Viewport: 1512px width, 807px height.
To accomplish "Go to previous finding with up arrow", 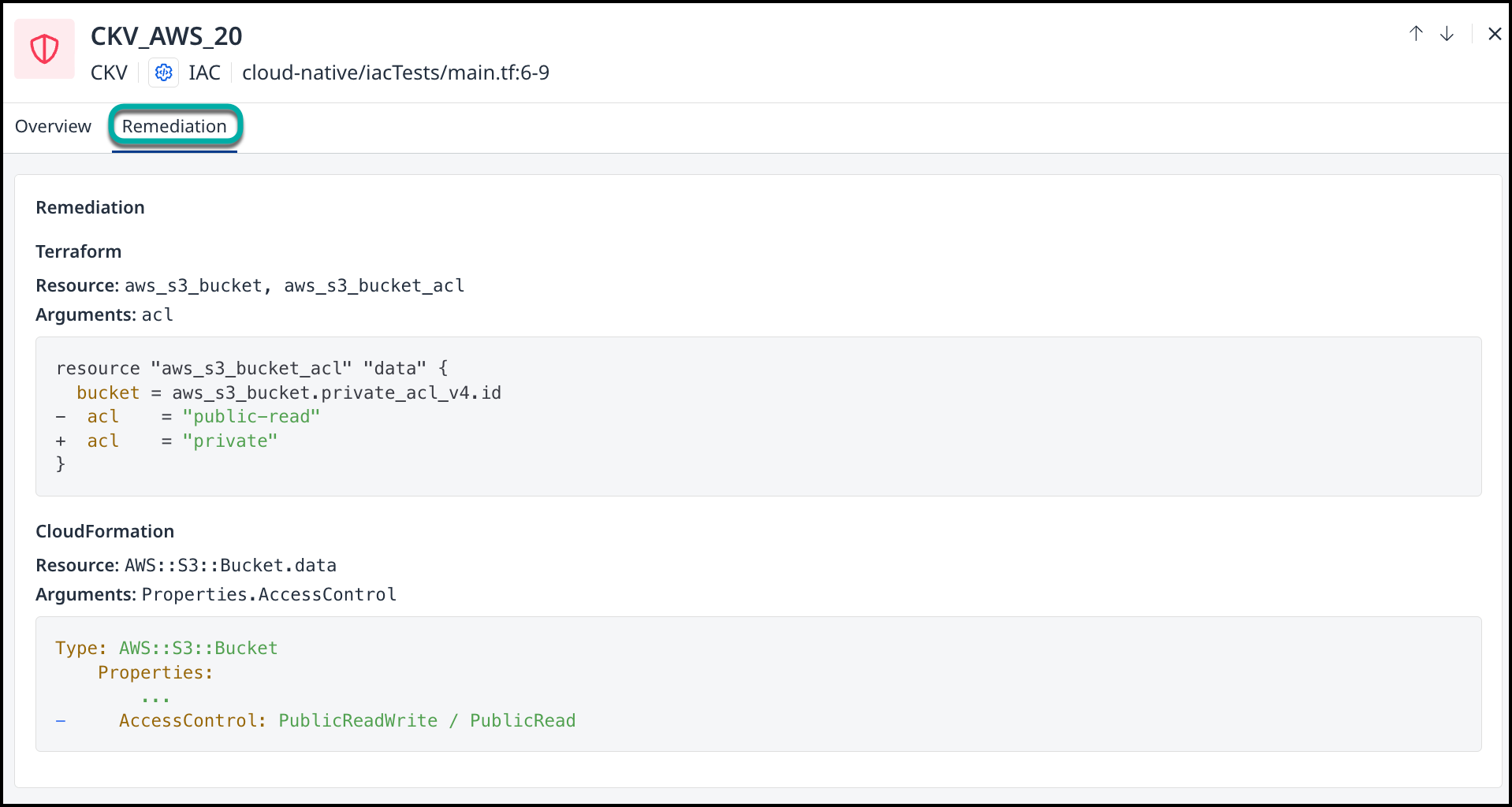I will 1416,34.
